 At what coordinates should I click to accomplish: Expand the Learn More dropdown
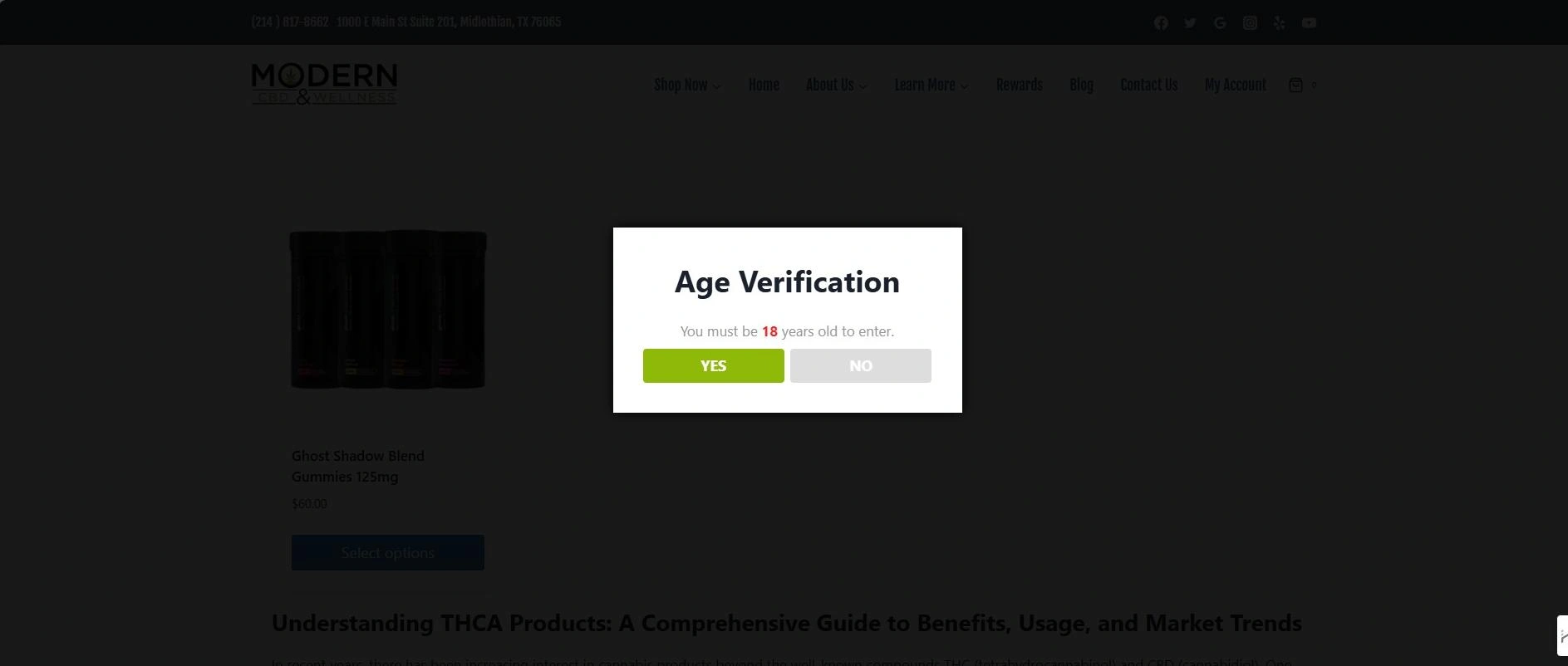pyautogui.click(x=931, y=85)
